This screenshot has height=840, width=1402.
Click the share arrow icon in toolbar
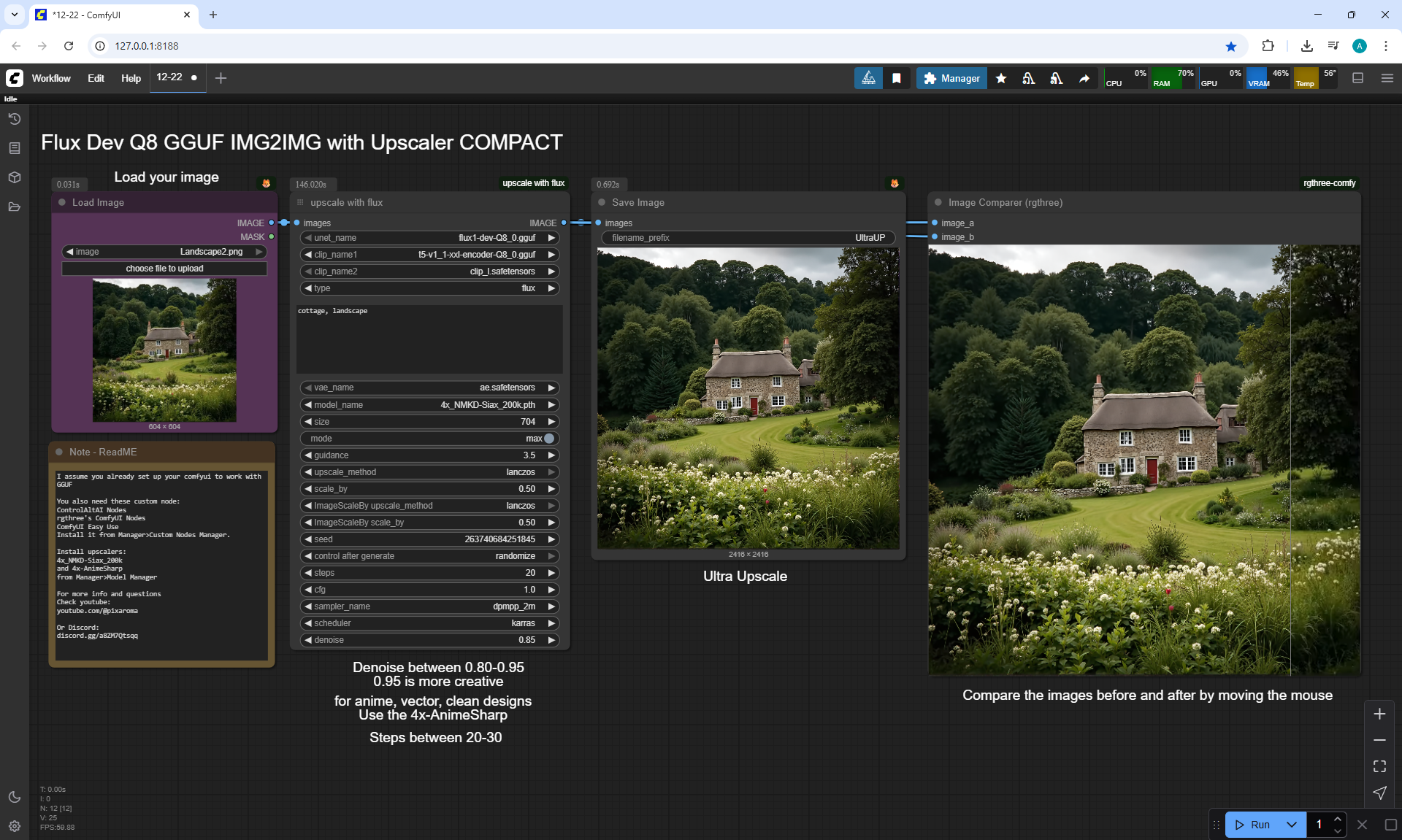(x=1084, y=78)
